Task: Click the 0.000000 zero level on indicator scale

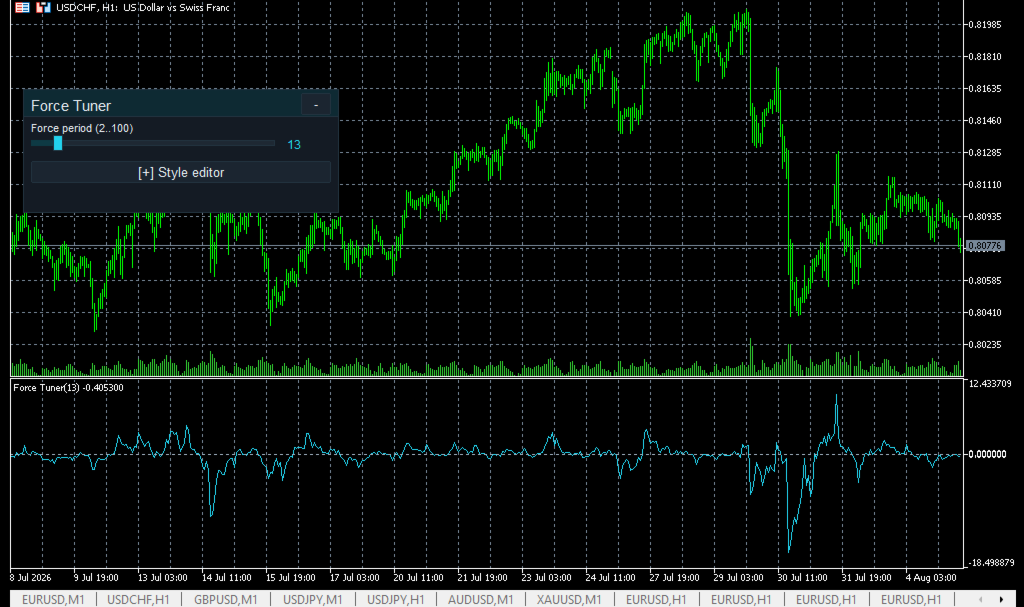Action: click(987, 454)
